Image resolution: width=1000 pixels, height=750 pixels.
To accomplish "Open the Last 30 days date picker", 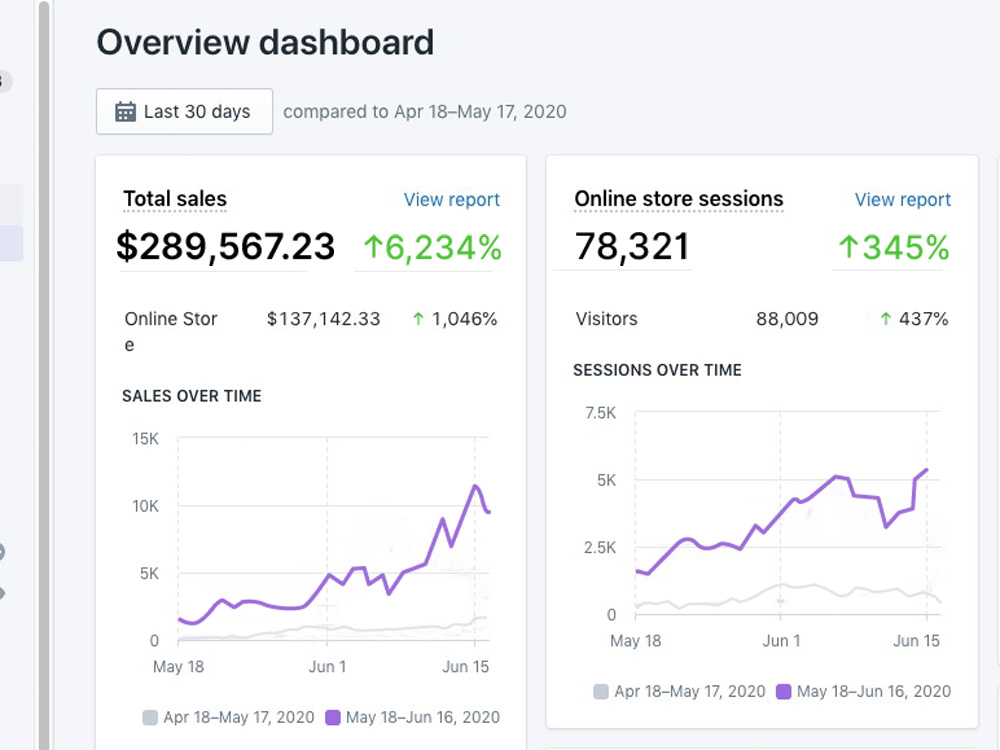I will click(184, 112).
